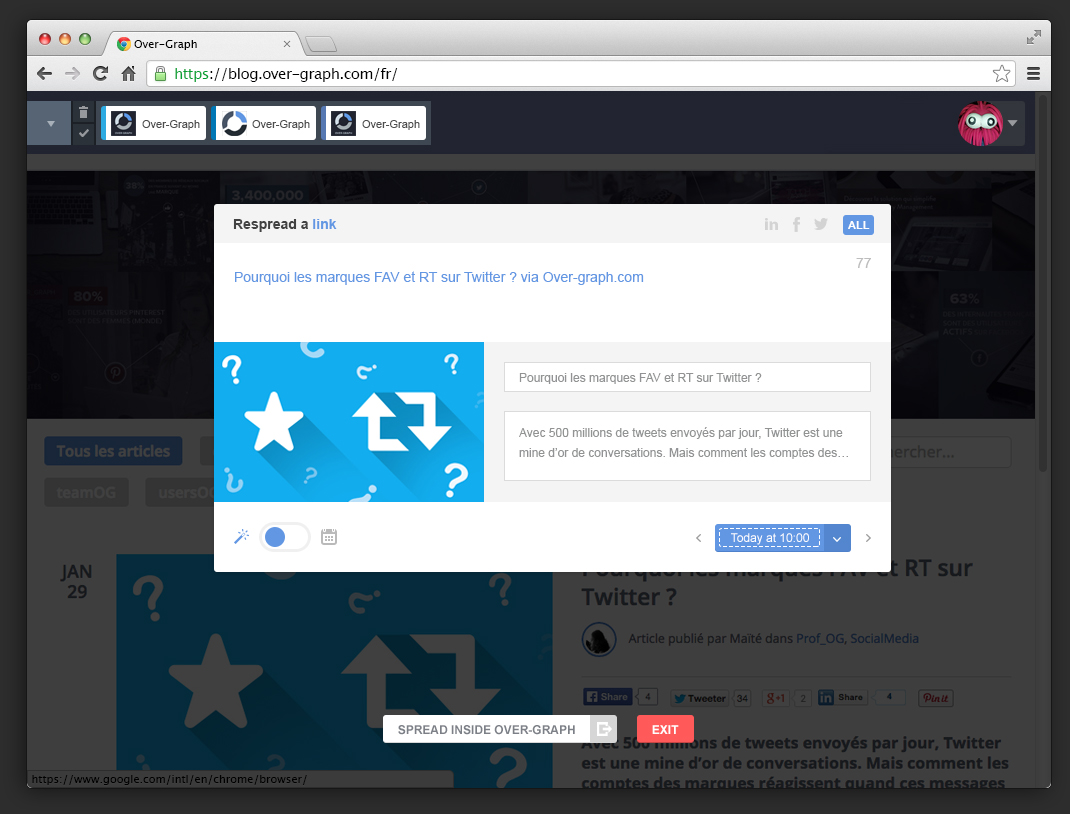The image size is (1070, 814).
Task: Select the LinkedIn network icon
Action: 771,225
